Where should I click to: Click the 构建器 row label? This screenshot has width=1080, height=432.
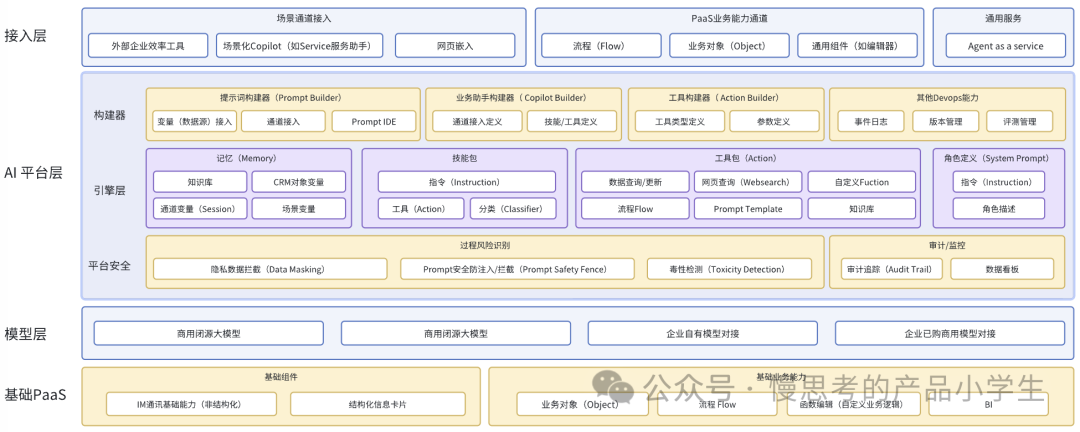coord(110,115)
